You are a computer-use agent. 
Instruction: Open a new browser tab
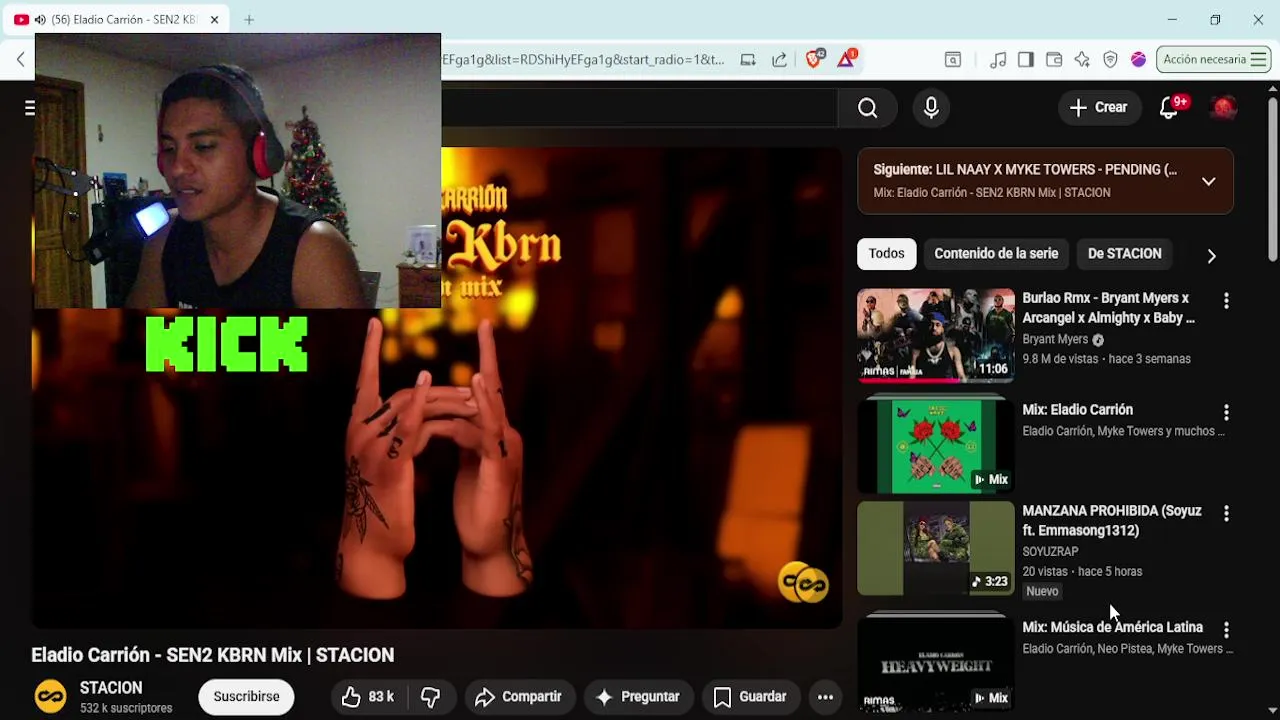pyautogui.click(x=249, y=19)
